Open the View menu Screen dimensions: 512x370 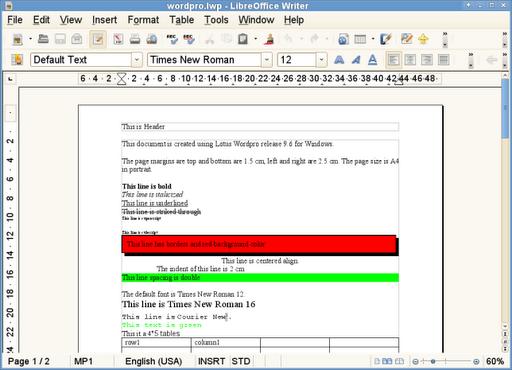71,20
